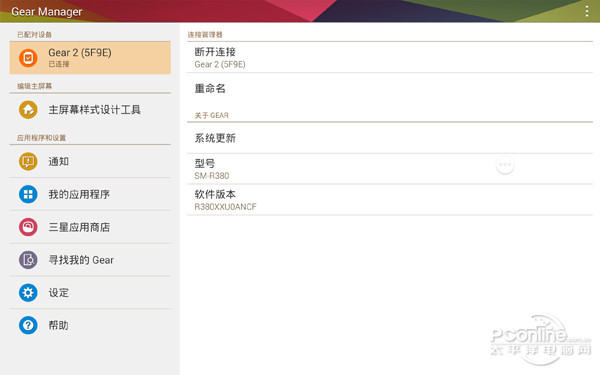Tap 重命名 to rename the device
The height and width of the screenshot is (375, 600).
(x=390, y=89)
